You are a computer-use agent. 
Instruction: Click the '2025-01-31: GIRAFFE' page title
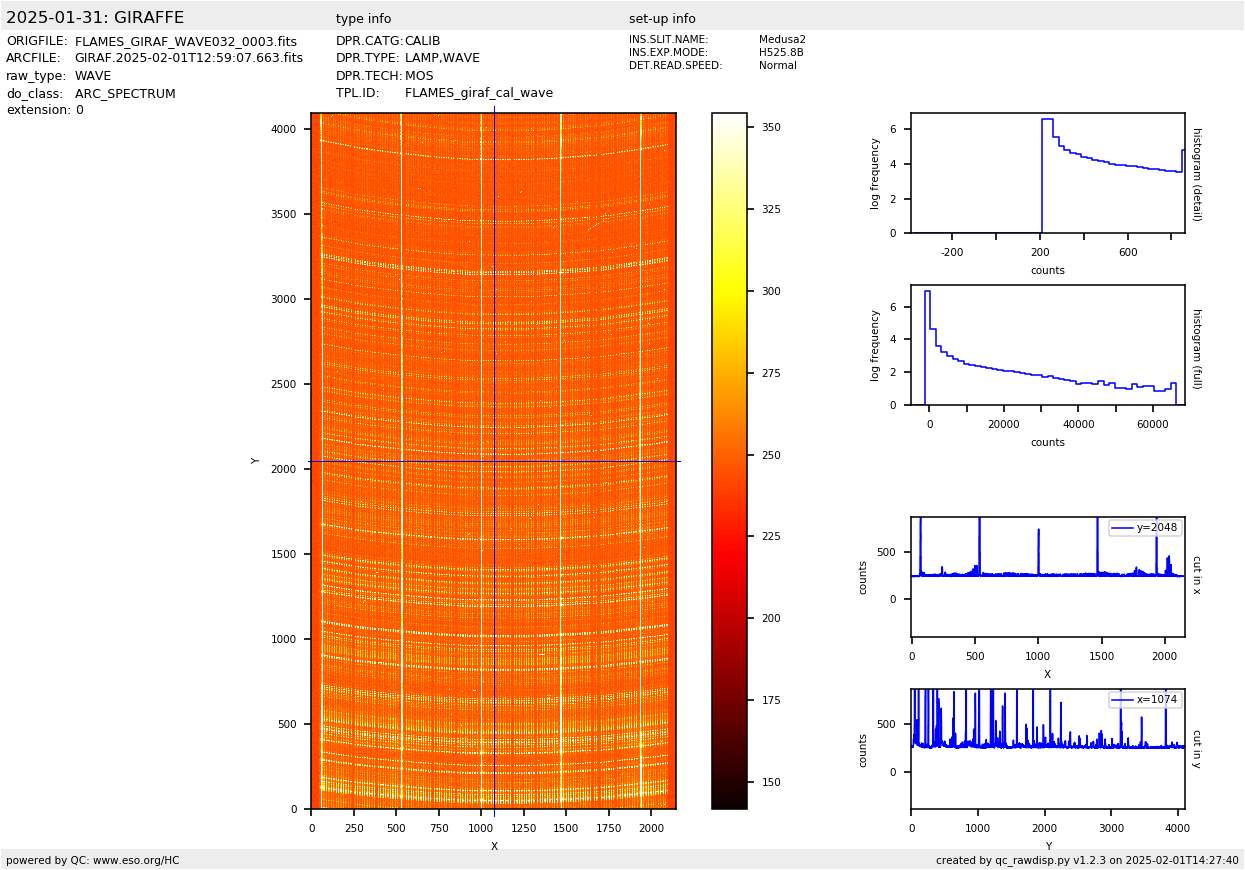point(95,18)
